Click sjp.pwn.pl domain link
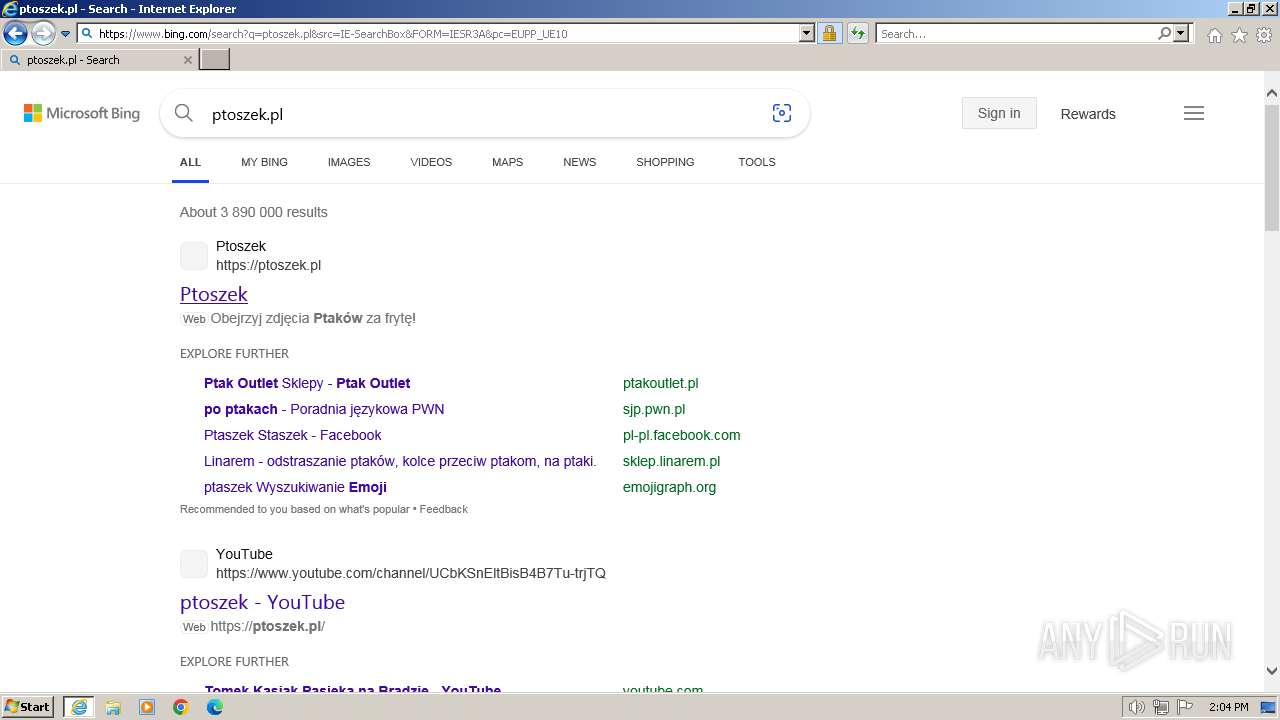 click(x=654, y=409)
